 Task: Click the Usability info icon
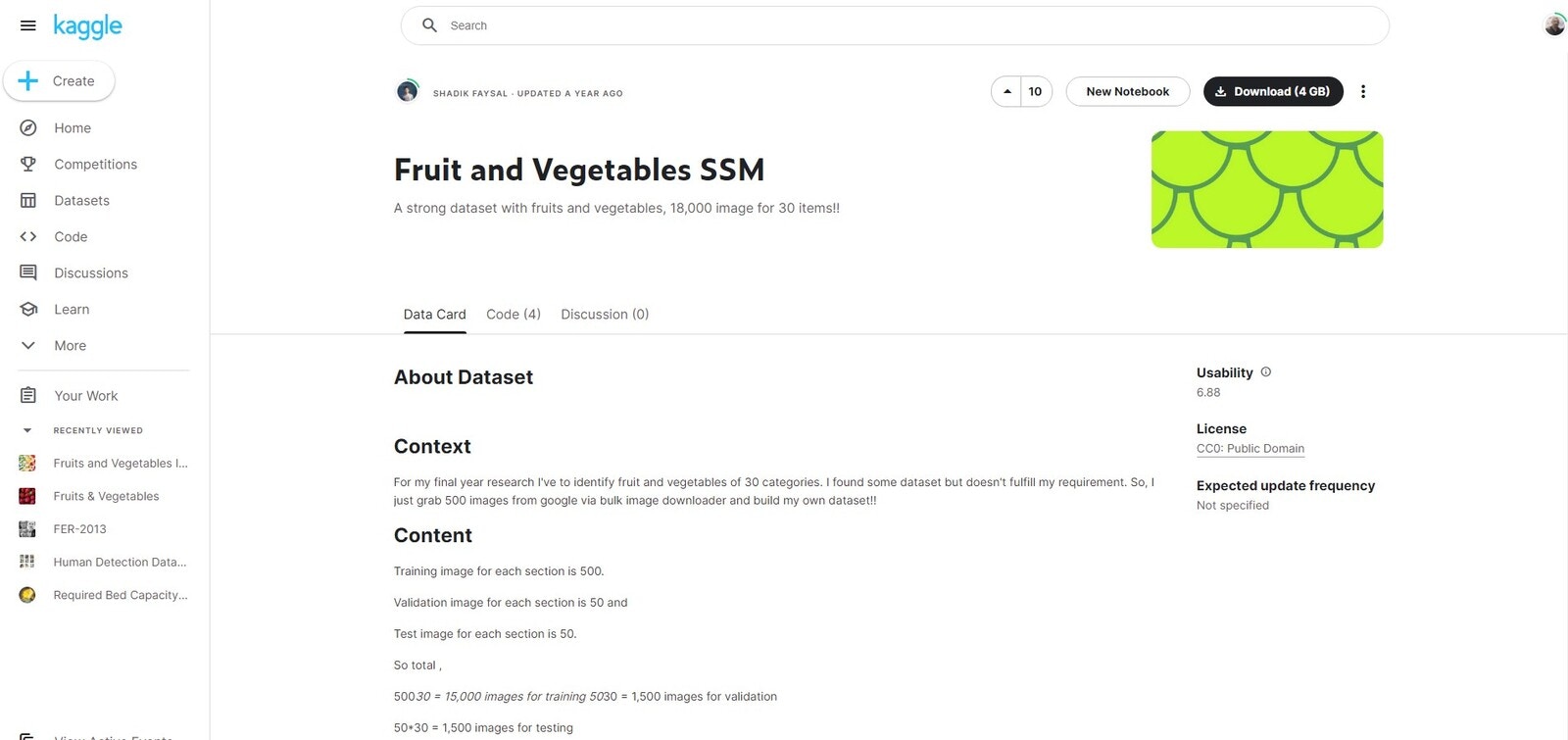pyautogui.click(x=1266, y=372)
